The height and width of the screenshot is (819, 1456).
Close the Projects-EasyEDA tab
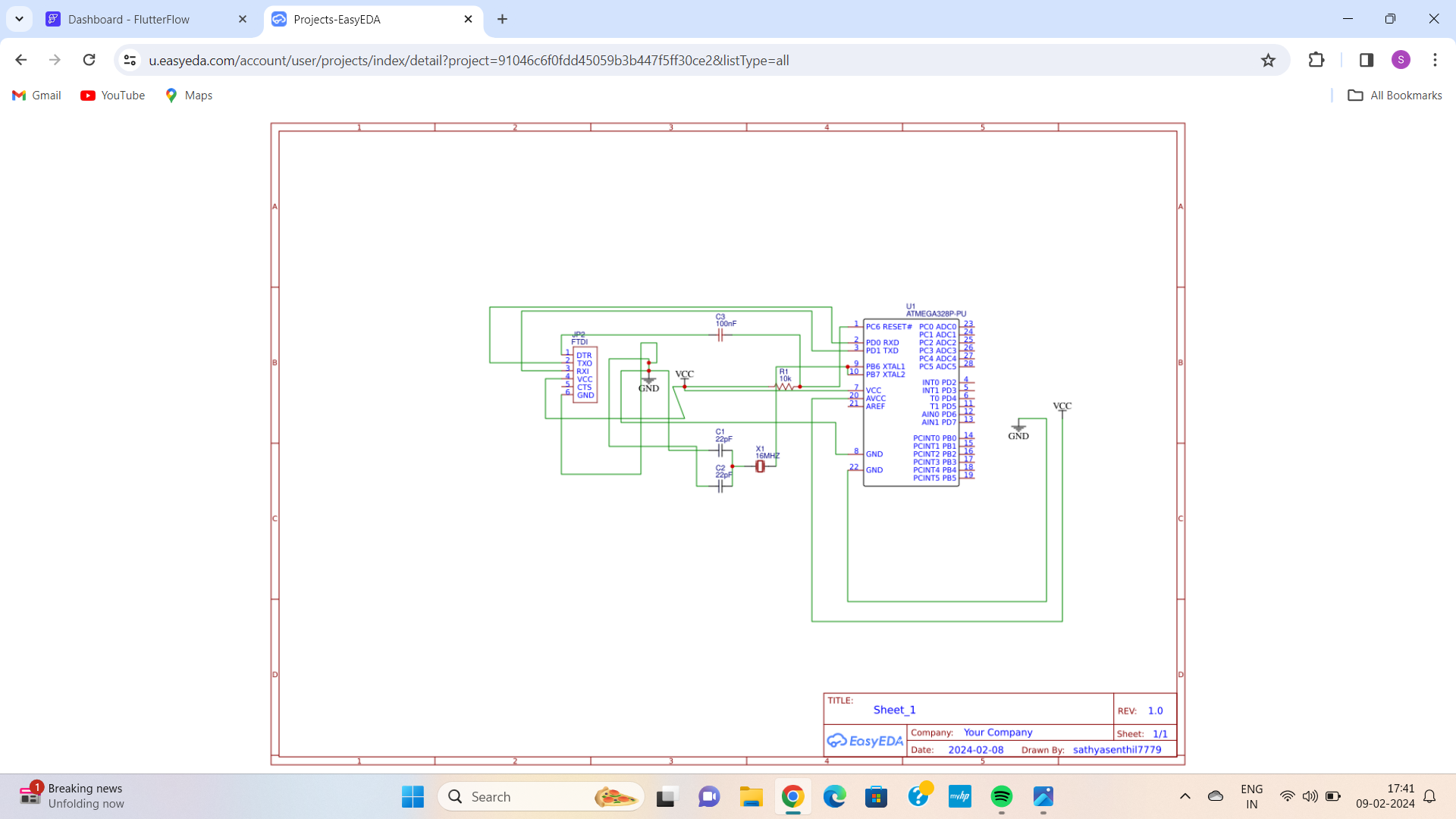468,20
